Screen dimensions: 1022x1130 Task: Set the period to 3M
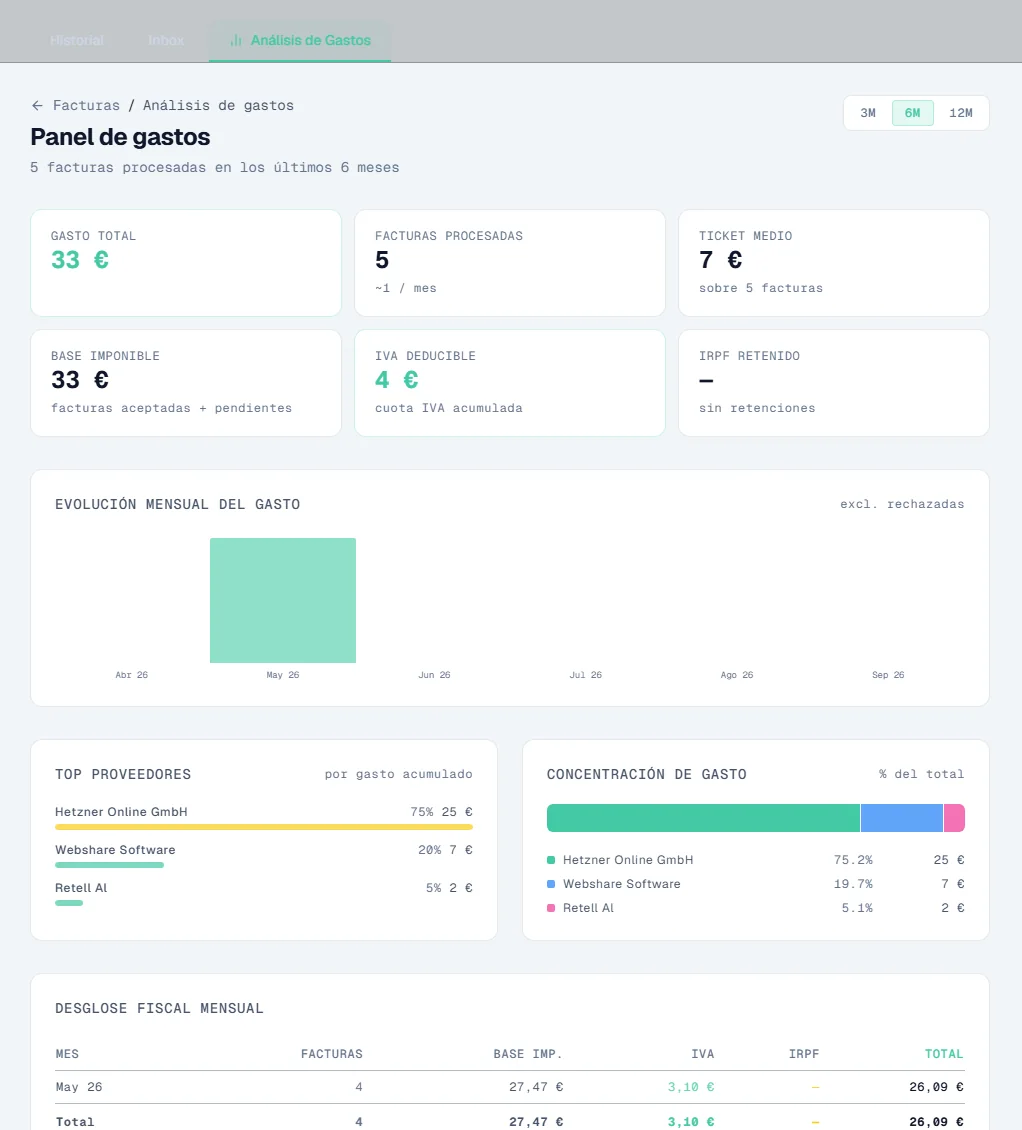click(868, 113)
